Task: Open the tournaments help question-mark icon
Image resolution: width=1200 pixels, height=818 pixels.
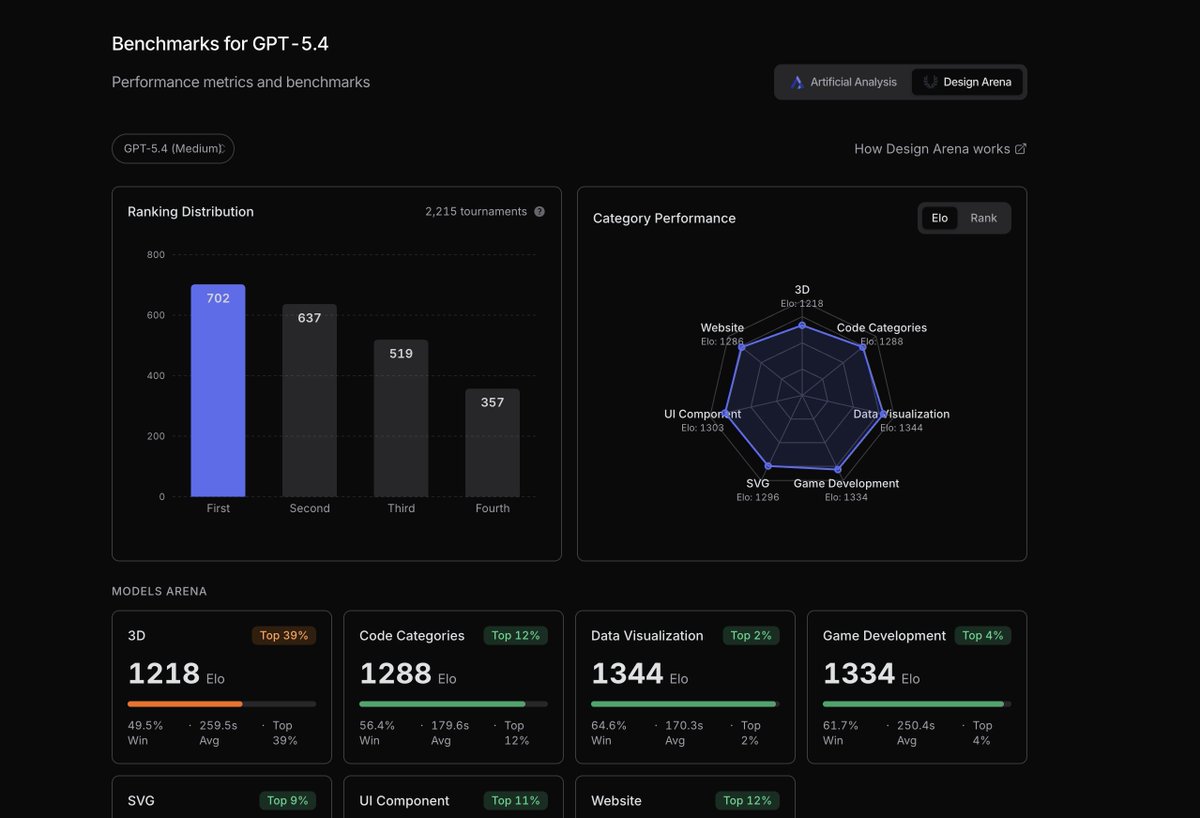Action: tap(540, 212)
